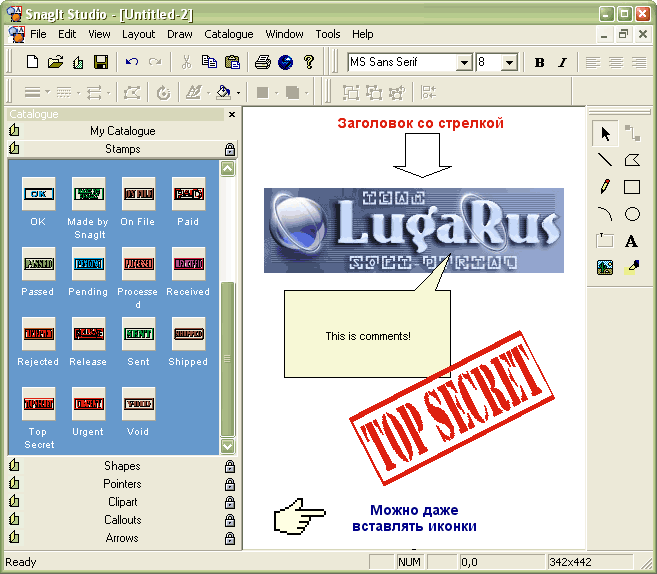Select the Text tool letter A

tap(631, 241)
